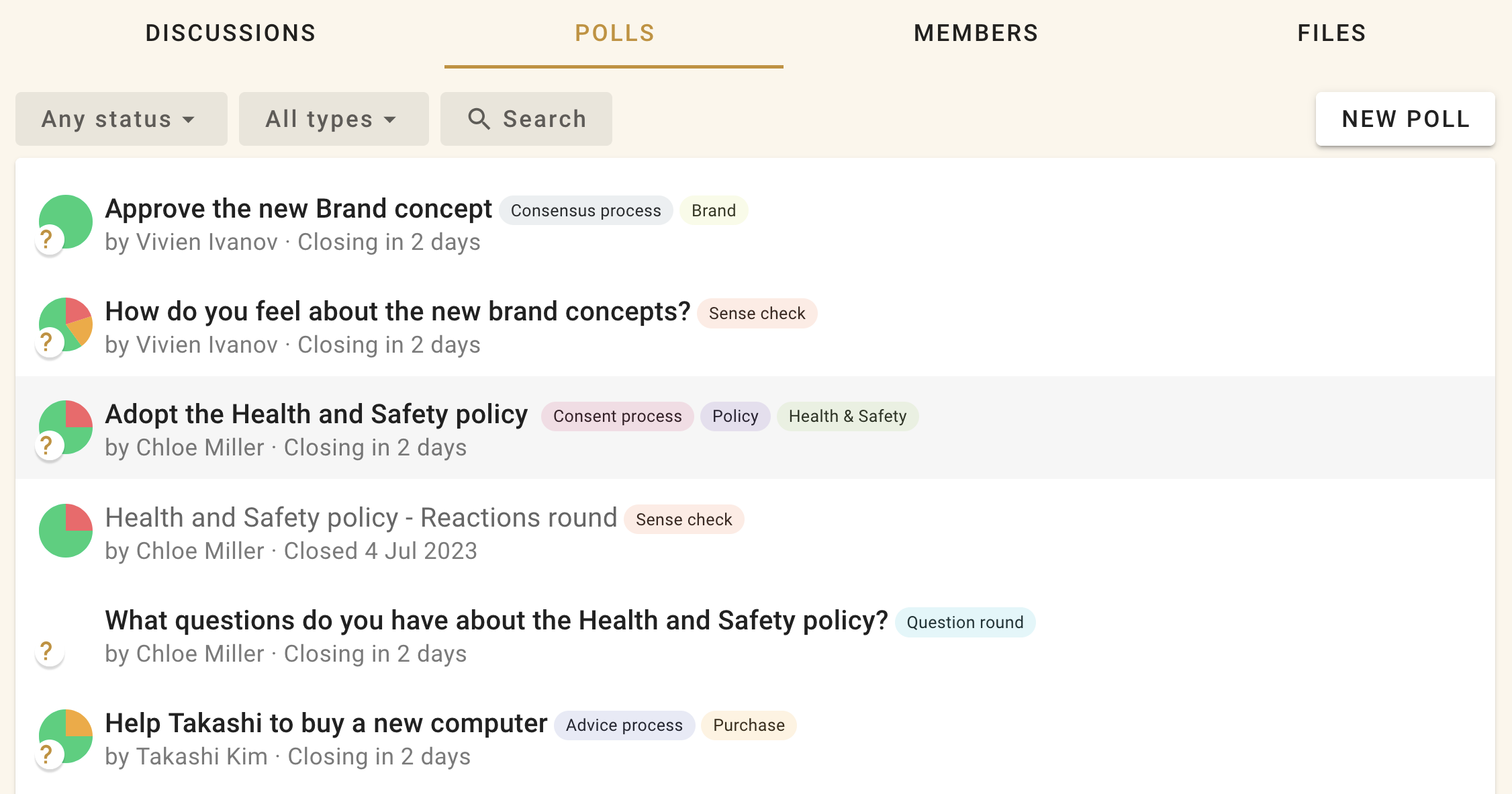Open the Any status filter dropdown

coord(121,119)
